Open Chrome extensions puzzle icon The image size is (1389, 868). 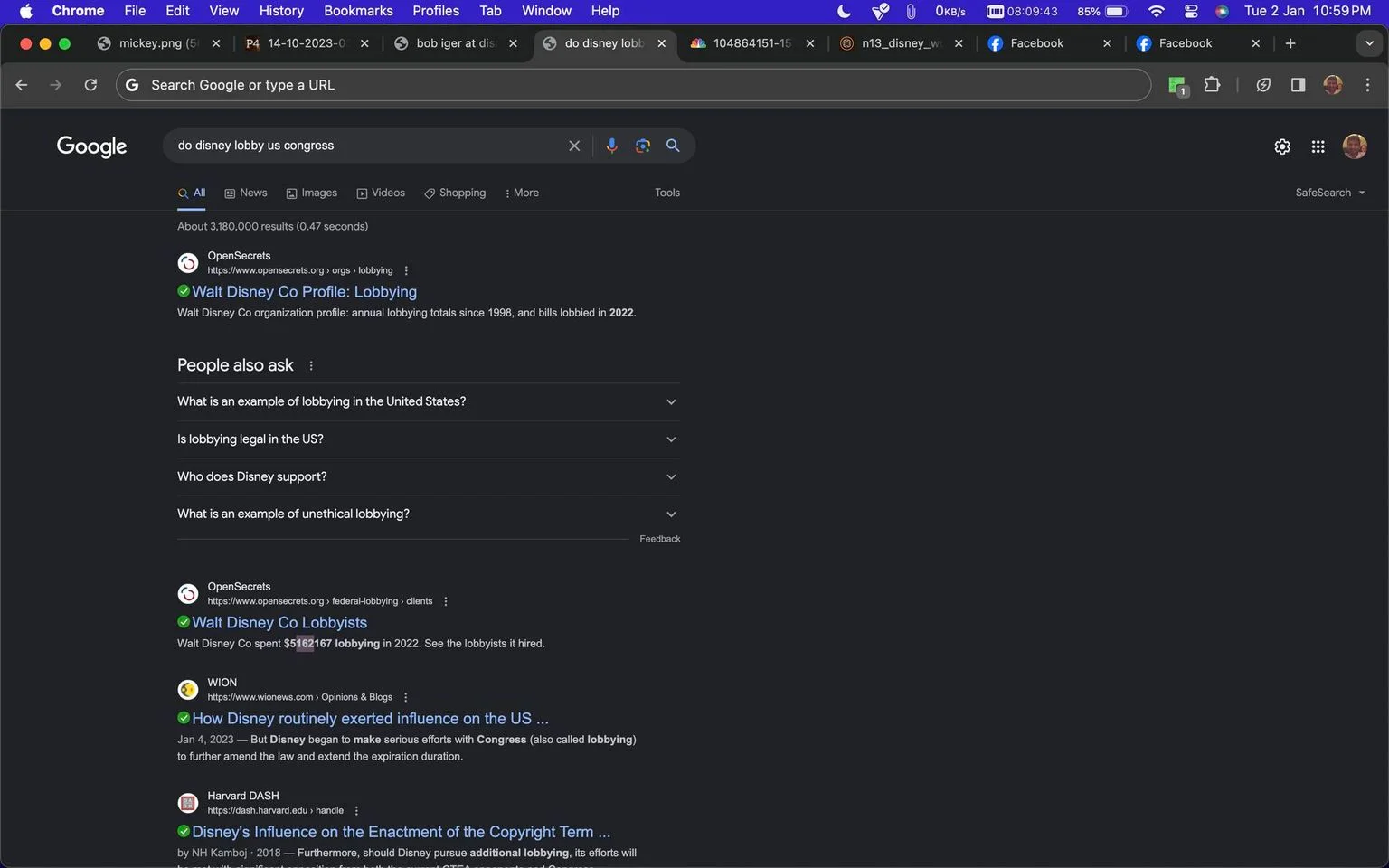(x=1212, y=85)
